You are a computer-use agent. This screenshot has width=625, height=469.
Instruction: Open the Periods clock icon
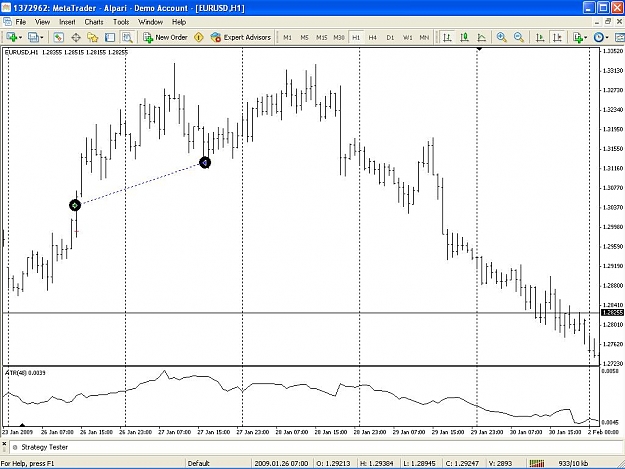click(599, 37)
